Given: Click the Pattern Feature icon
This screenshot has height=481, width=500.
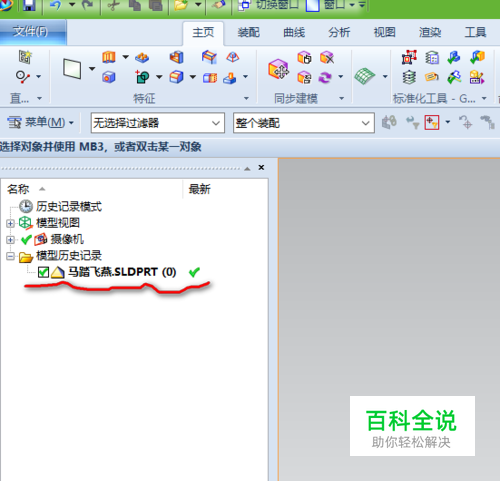Looking at the screenshot, I should pyautogui.click(x=142, y=58).
